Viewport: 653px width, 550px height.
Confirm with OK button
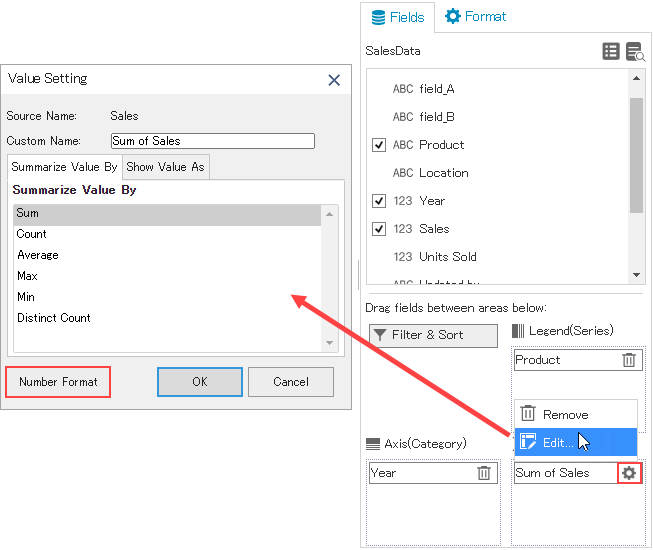(200, 382)
